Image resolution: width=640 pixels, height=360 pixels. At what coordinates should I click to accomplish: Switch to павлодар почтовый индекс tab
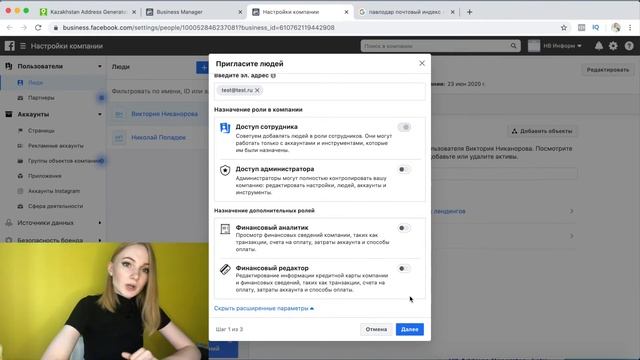point(404,12)
